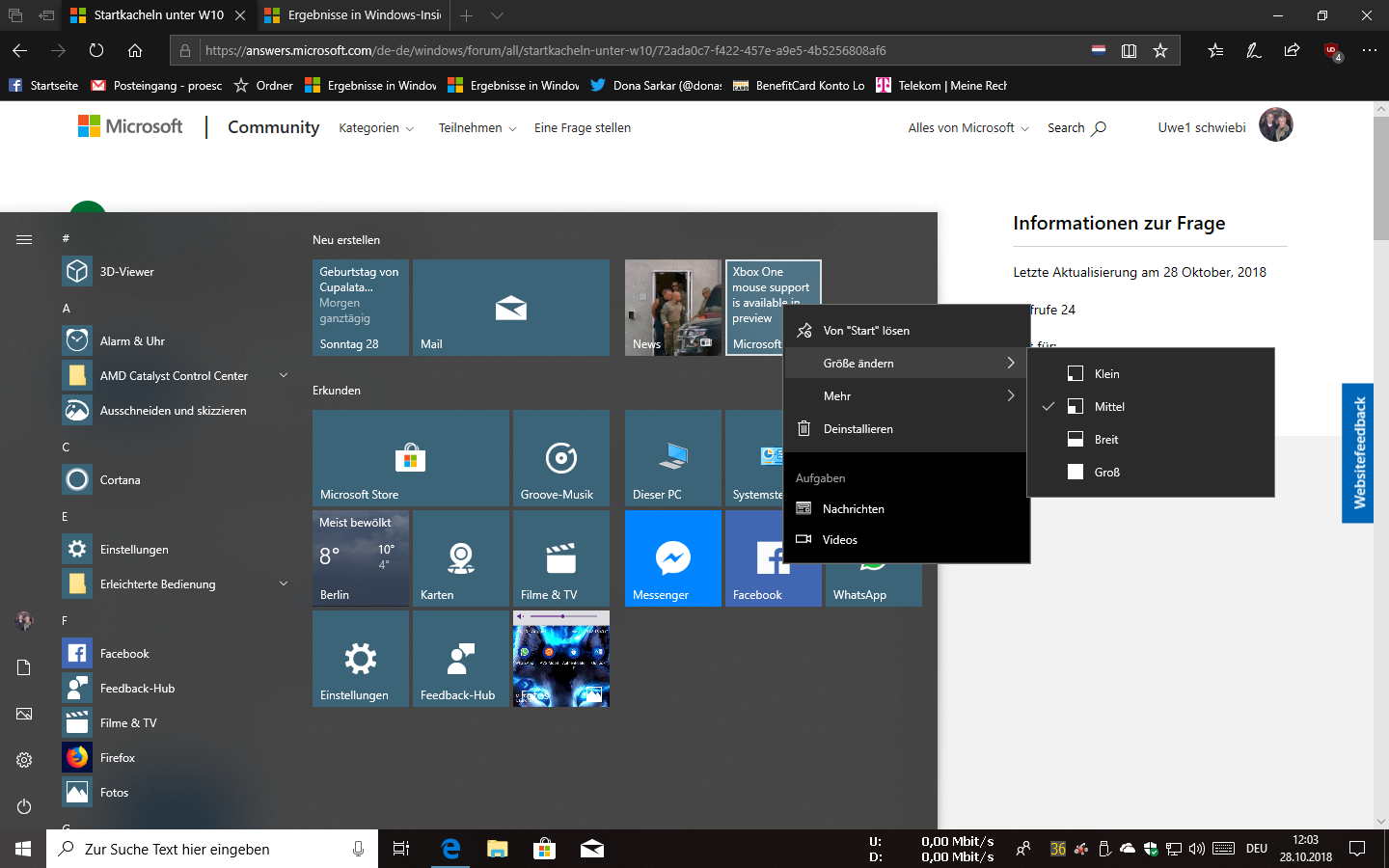Image resolution: width=1389 pixels, height=868 pixels.
Task: Click Task View button on taskbar
Action: point(401,849)
